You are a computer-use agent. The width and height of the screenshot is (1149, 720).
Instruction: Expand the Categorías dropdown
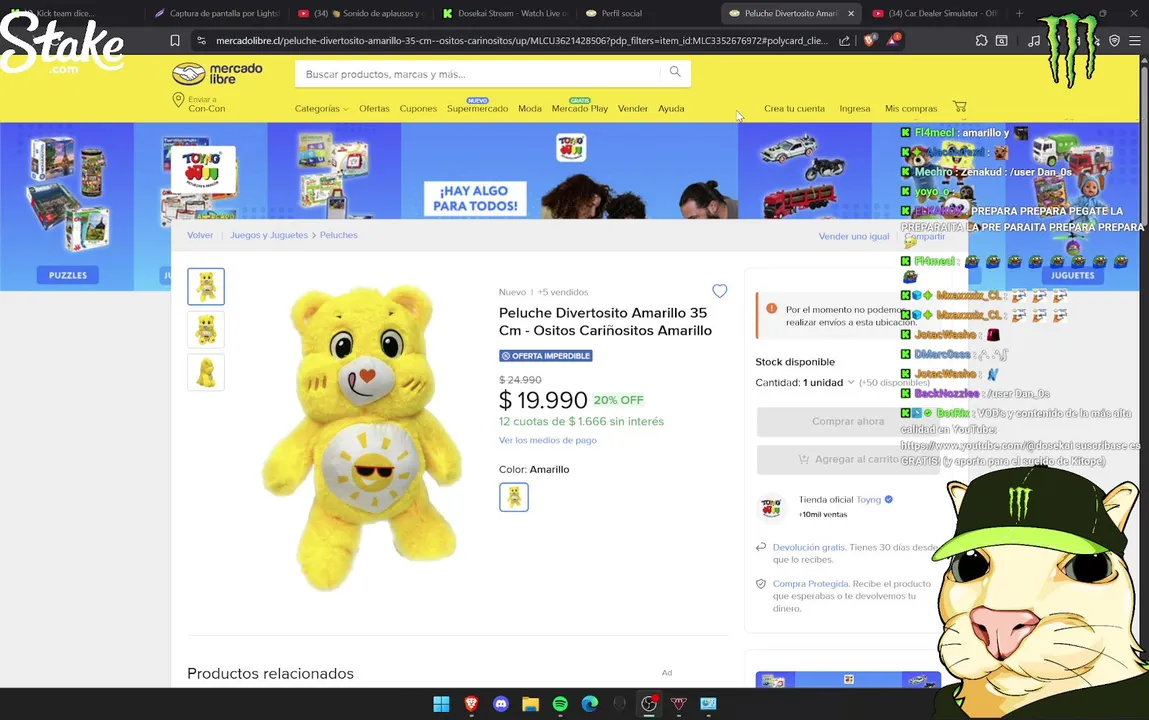click(322, 108)
